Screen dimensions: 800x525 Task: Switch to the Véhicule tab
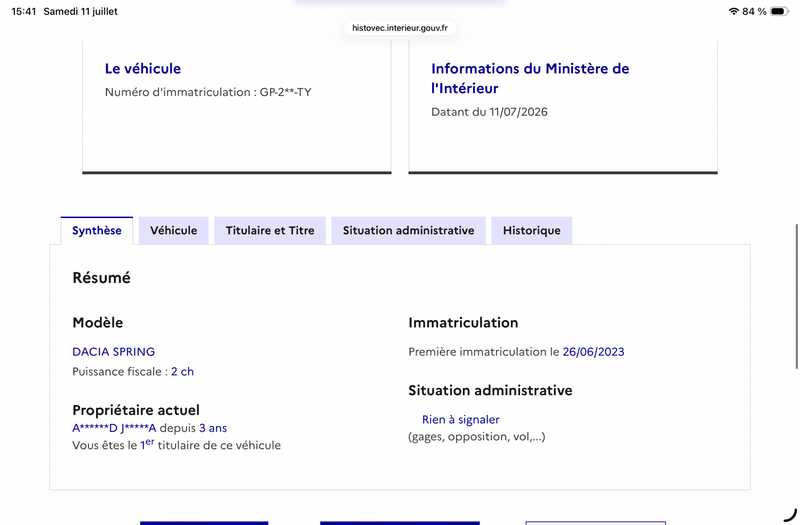(173, 231)
